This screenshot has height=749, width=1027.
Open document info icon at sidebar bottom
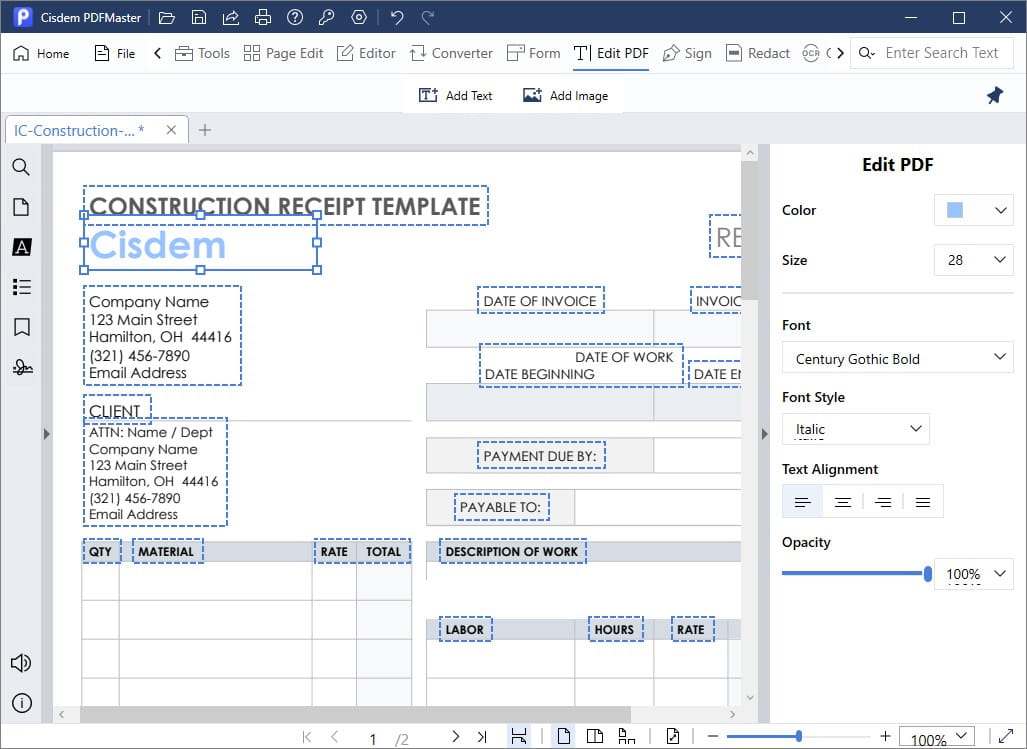coord(22,703)
